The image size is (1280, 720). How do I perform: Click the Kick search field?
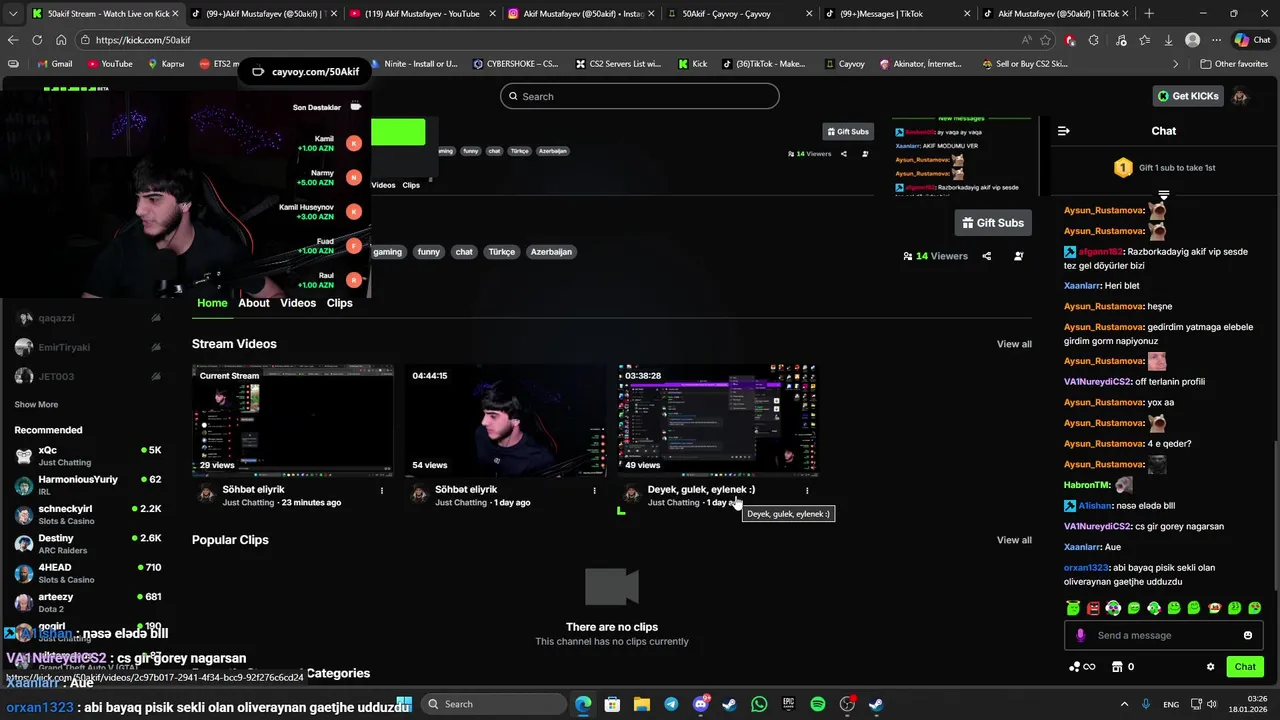point(640,96)
